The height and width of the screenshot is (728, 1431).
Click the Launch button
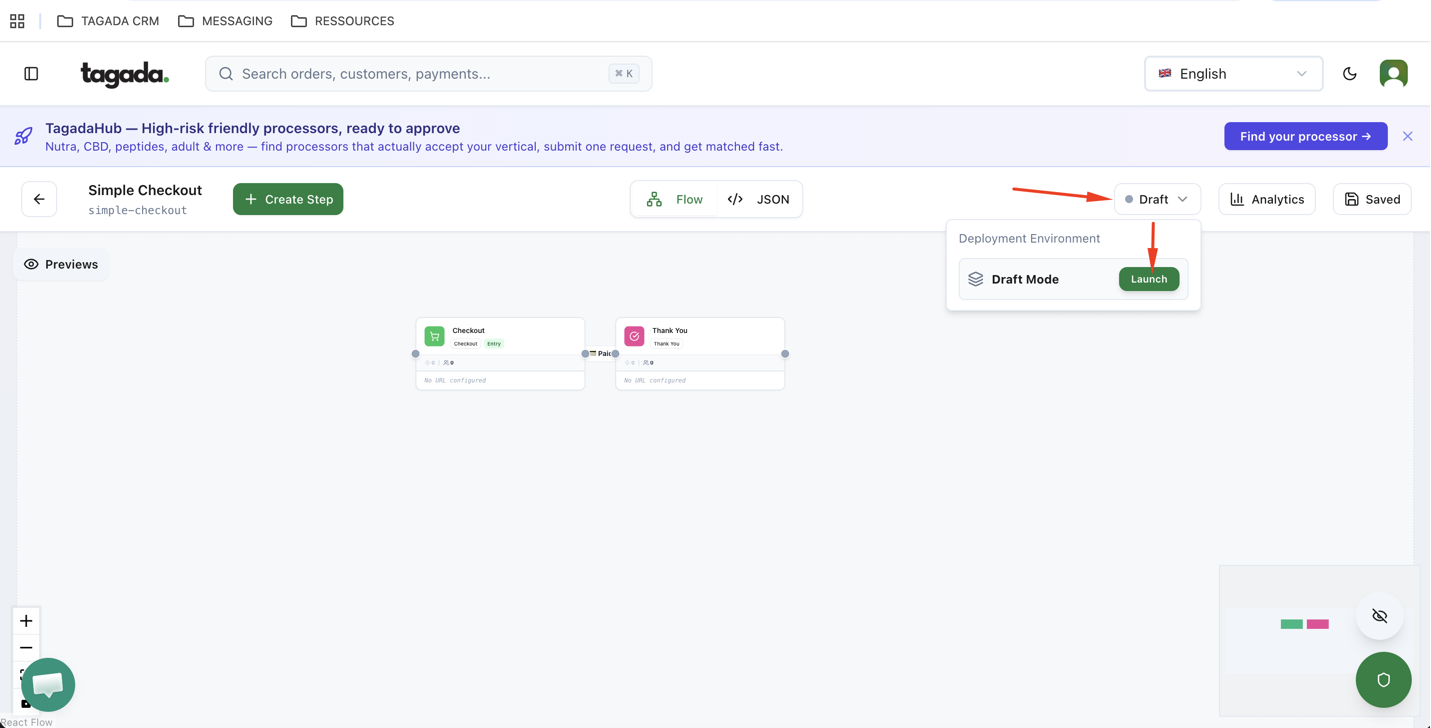pos(1148,279)
